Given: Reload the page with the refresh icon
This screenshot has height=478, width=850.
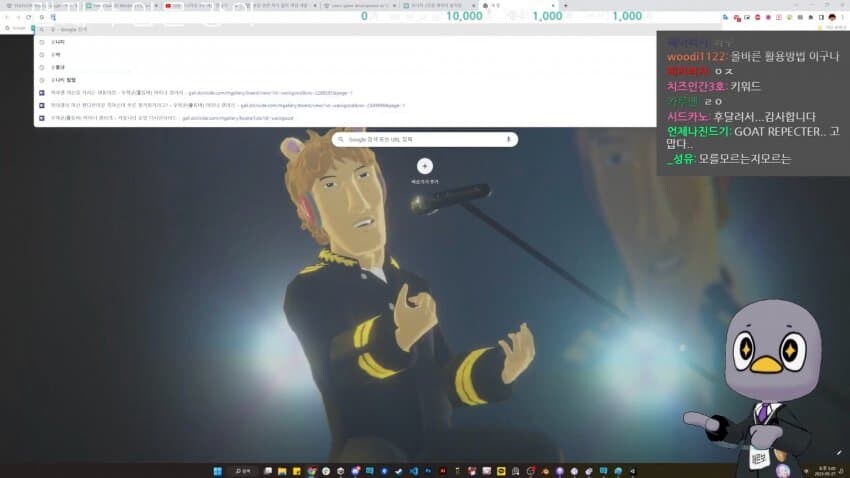Looking at the screenshot, I should coord(29,17).
